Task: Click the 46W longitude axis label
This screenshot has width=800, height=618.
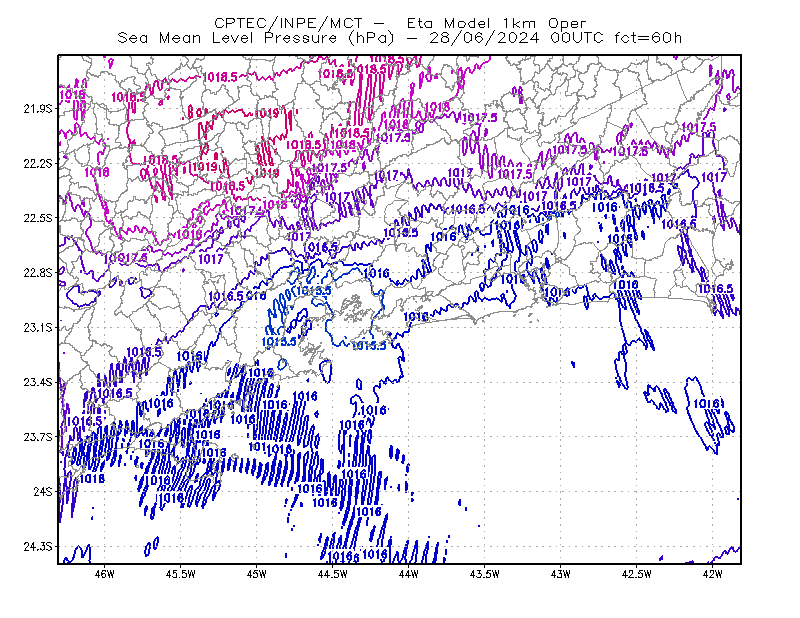Action: [x=105, y=574]
